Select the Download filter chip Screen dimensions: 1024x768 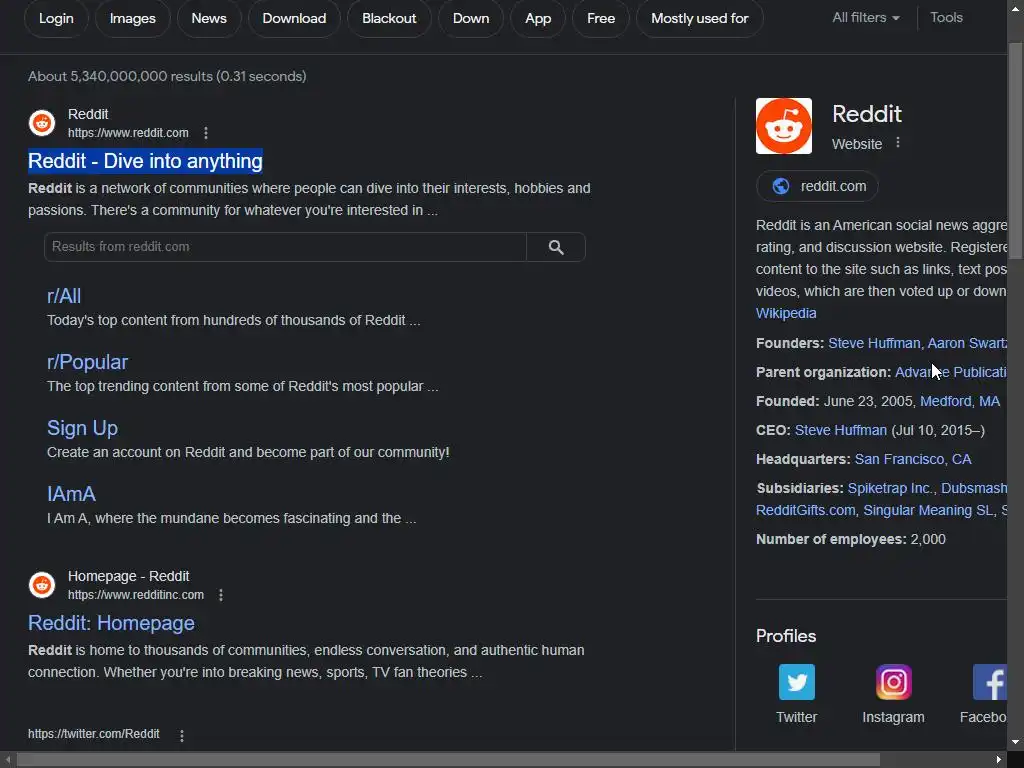pos(294,18)
